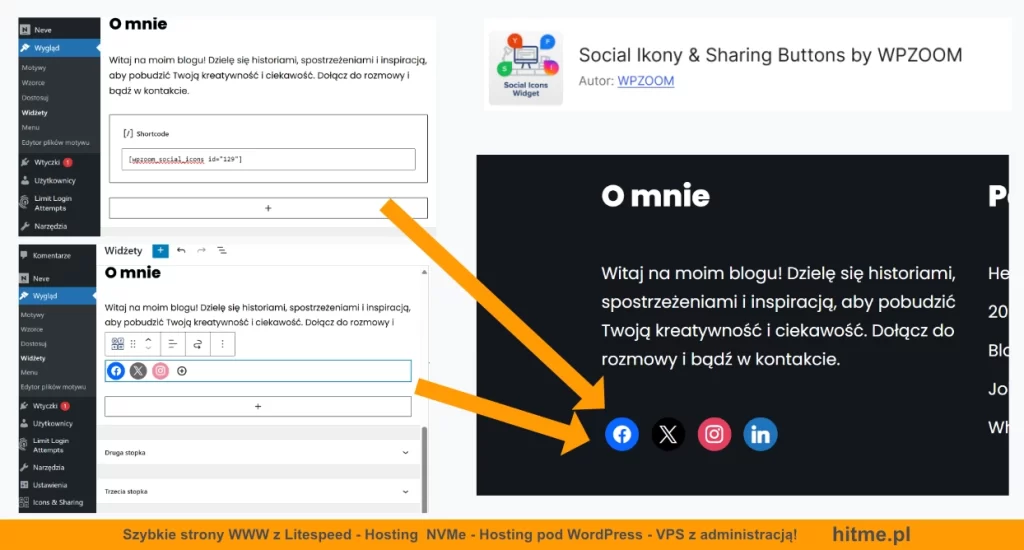Open Icons & Sharing in the admin sidebar
Viewport: 1024px width, 550px height.
click(57, 502)
